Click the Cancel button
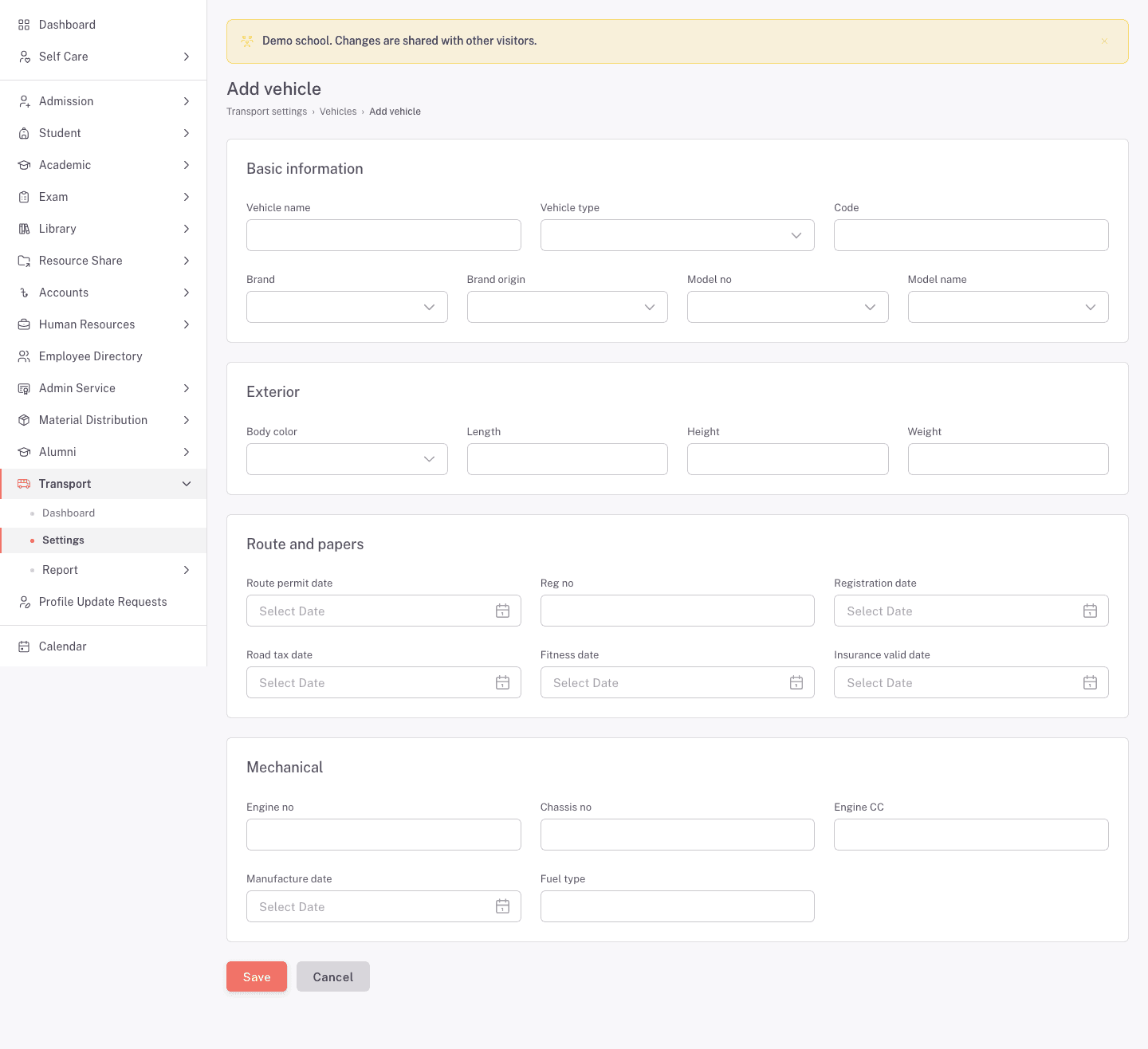Image resolution: width=1148 pixels, height=1049 pixels. pyautogui.click(x=333, y=976)
